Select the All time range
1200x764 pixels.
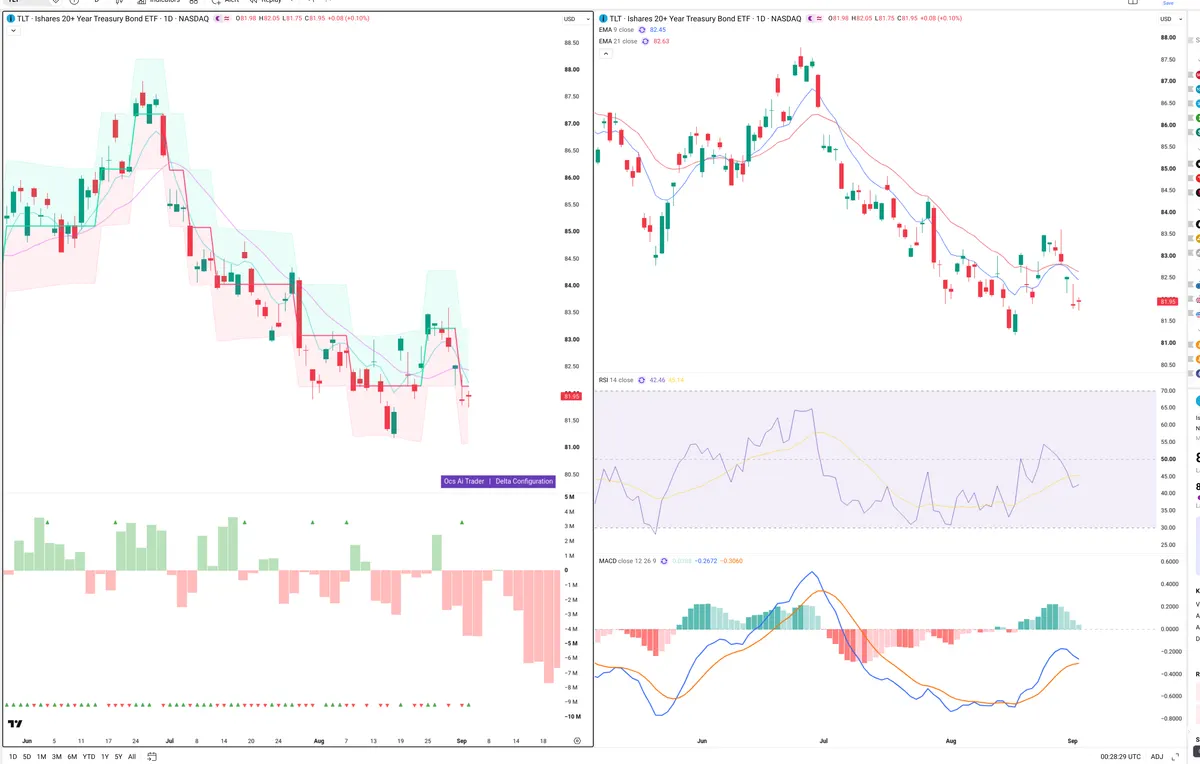132,757
